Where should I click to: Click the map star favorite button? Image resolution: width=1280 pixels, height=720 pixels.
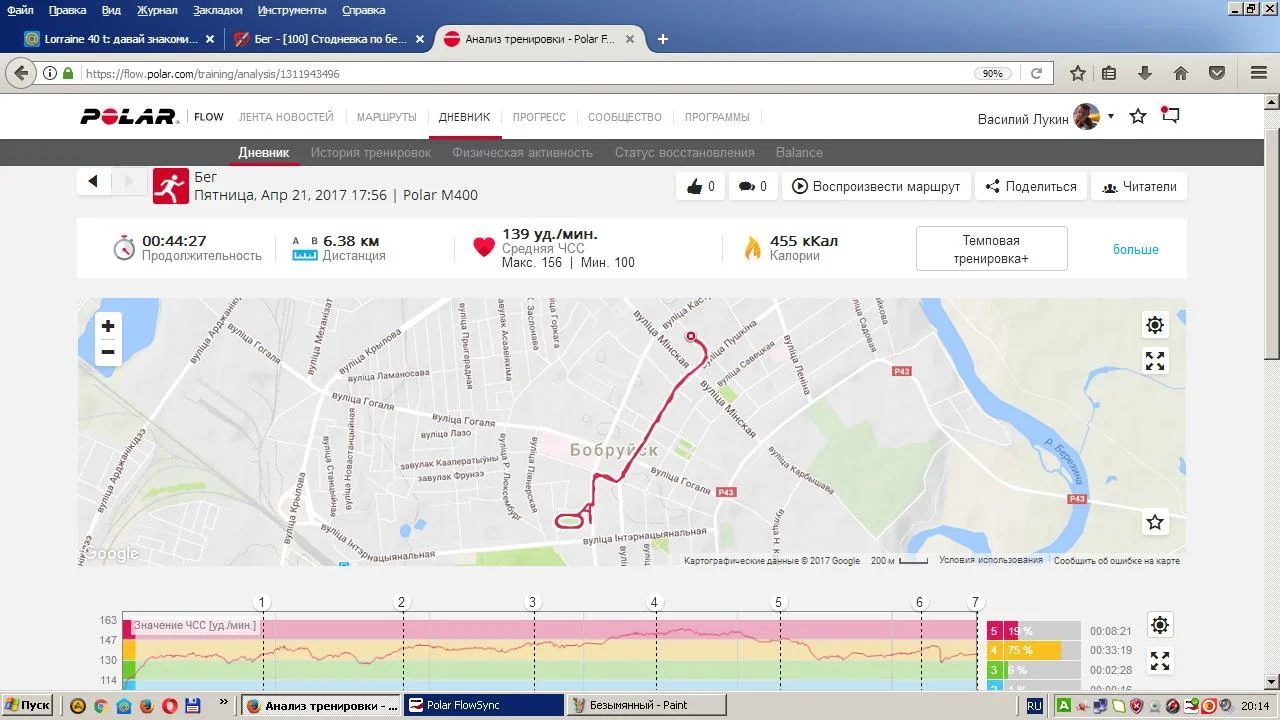click(x=1155, y=522)
